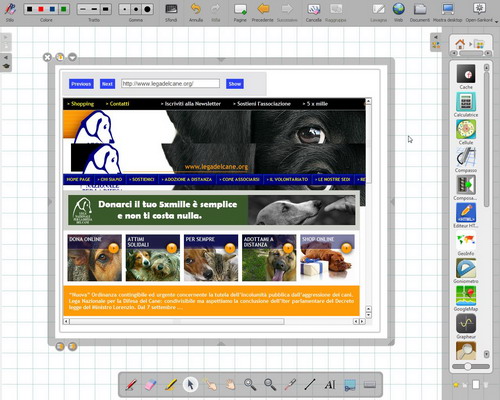Click the zoom in magnifier tool
This screenshot has height=400, width=500.
click(x=250, y=385)
